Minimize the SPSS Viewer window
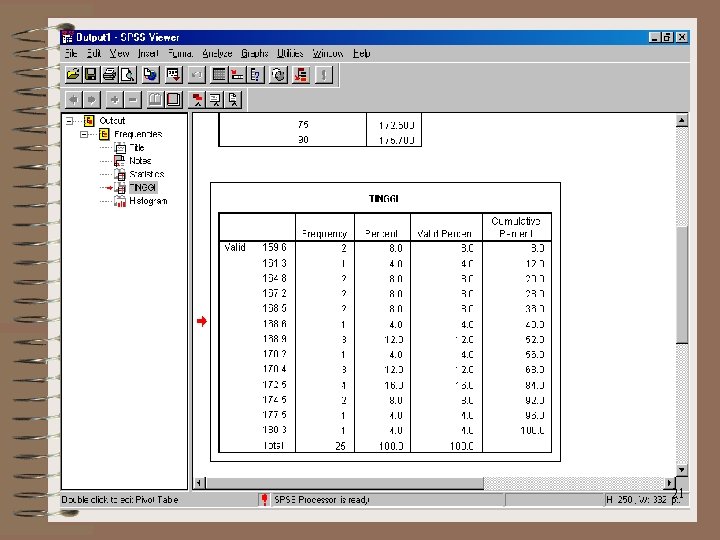720x540 pixels. 655,37
